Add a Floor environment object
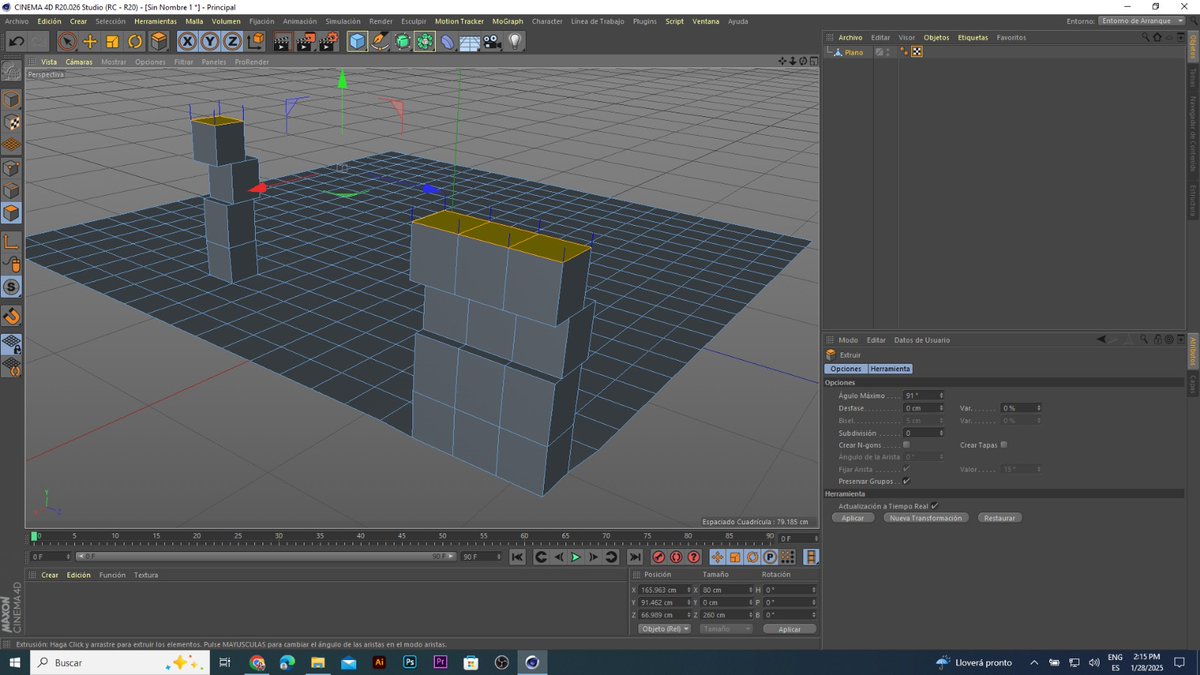This screenshot has height=675, width=1200. [x=470, y=41]
